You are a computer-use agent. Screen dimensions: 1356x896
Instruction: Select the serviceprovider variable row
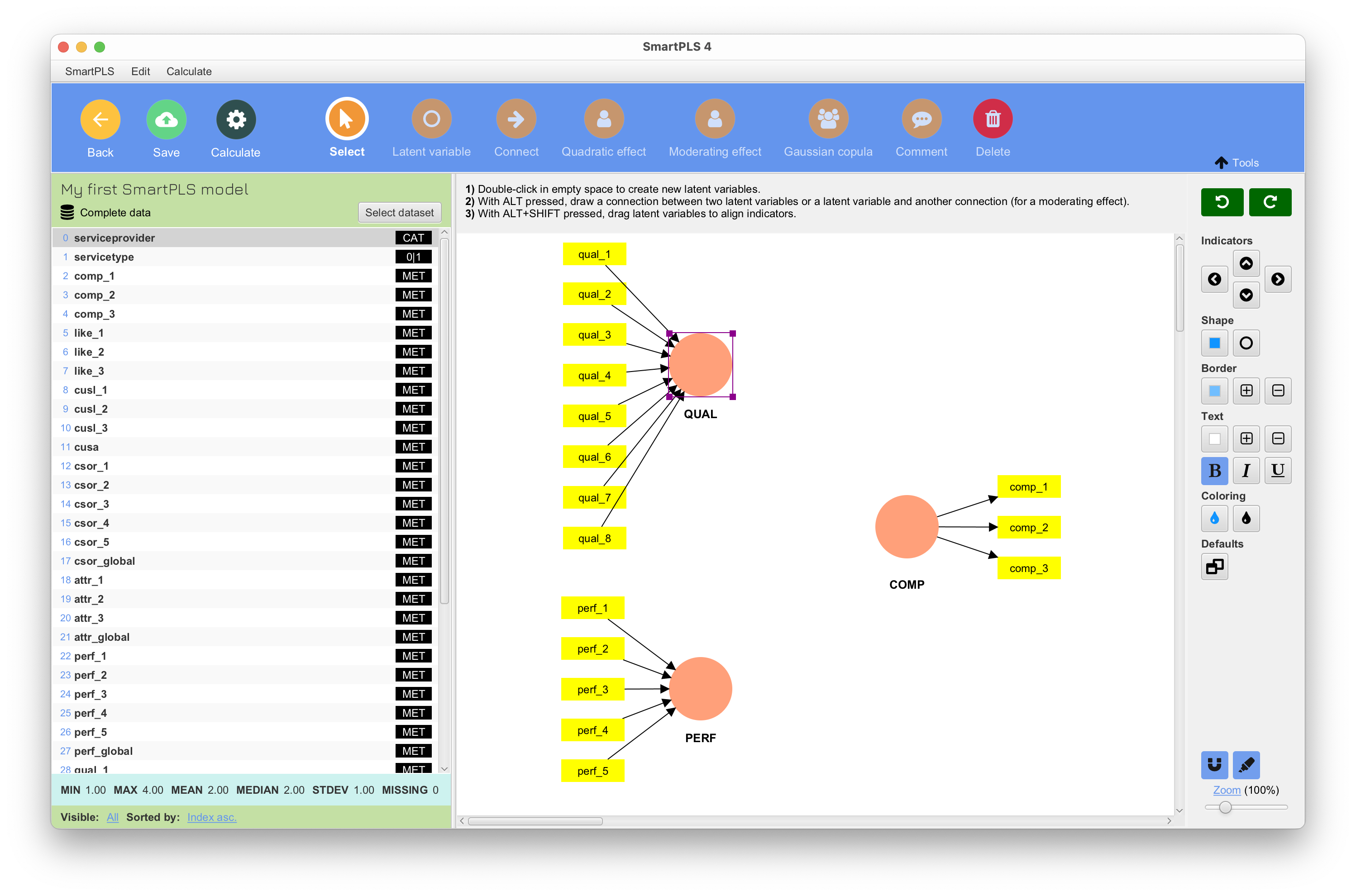coord(246,238)
